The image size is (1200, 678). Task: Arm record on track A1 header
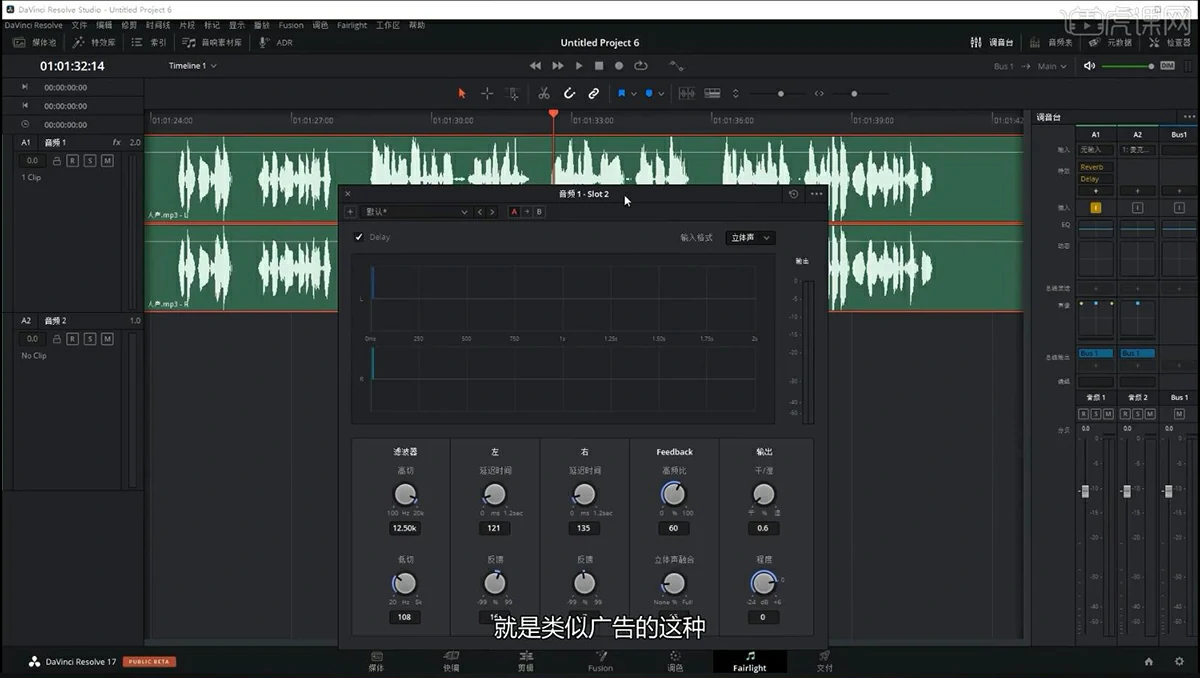(73, 160)
